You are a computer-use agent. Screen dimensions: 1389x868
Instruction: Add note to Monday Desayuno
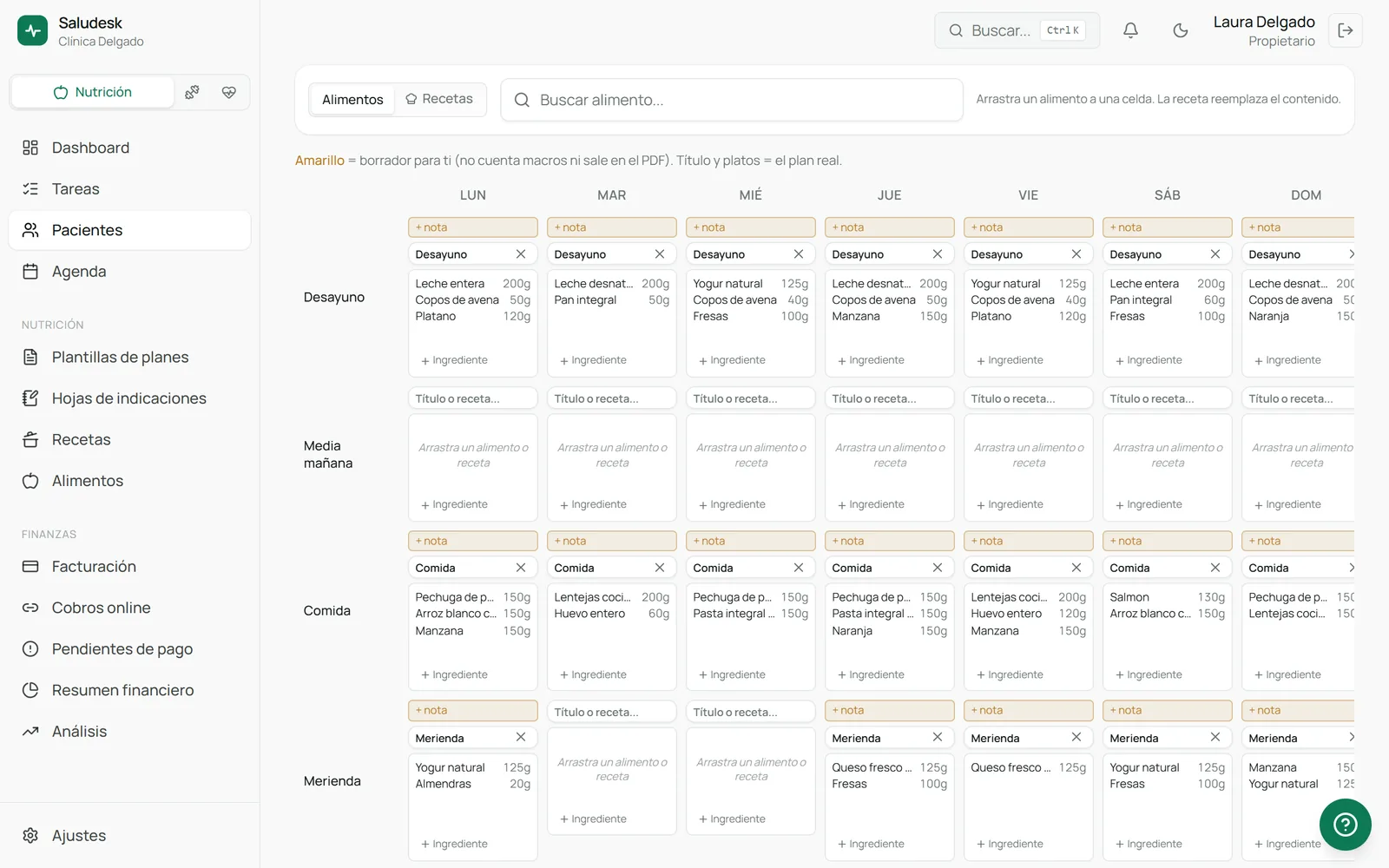473,227
